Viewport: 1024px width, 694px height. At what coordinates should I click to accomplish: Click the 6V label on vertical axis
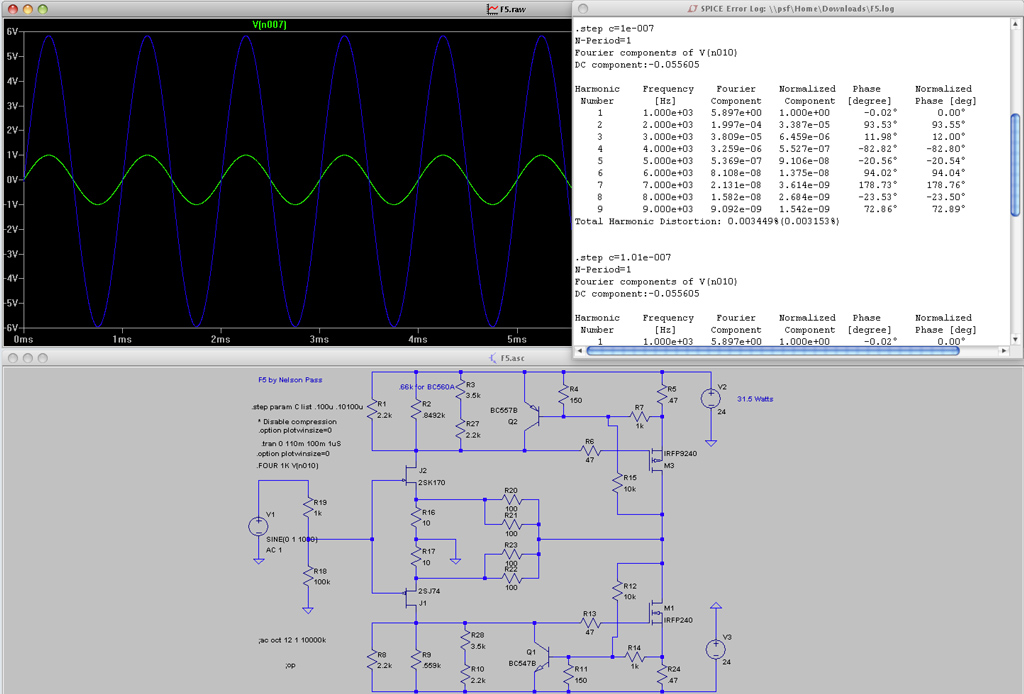pyautogui.click(x=12, y=31)
